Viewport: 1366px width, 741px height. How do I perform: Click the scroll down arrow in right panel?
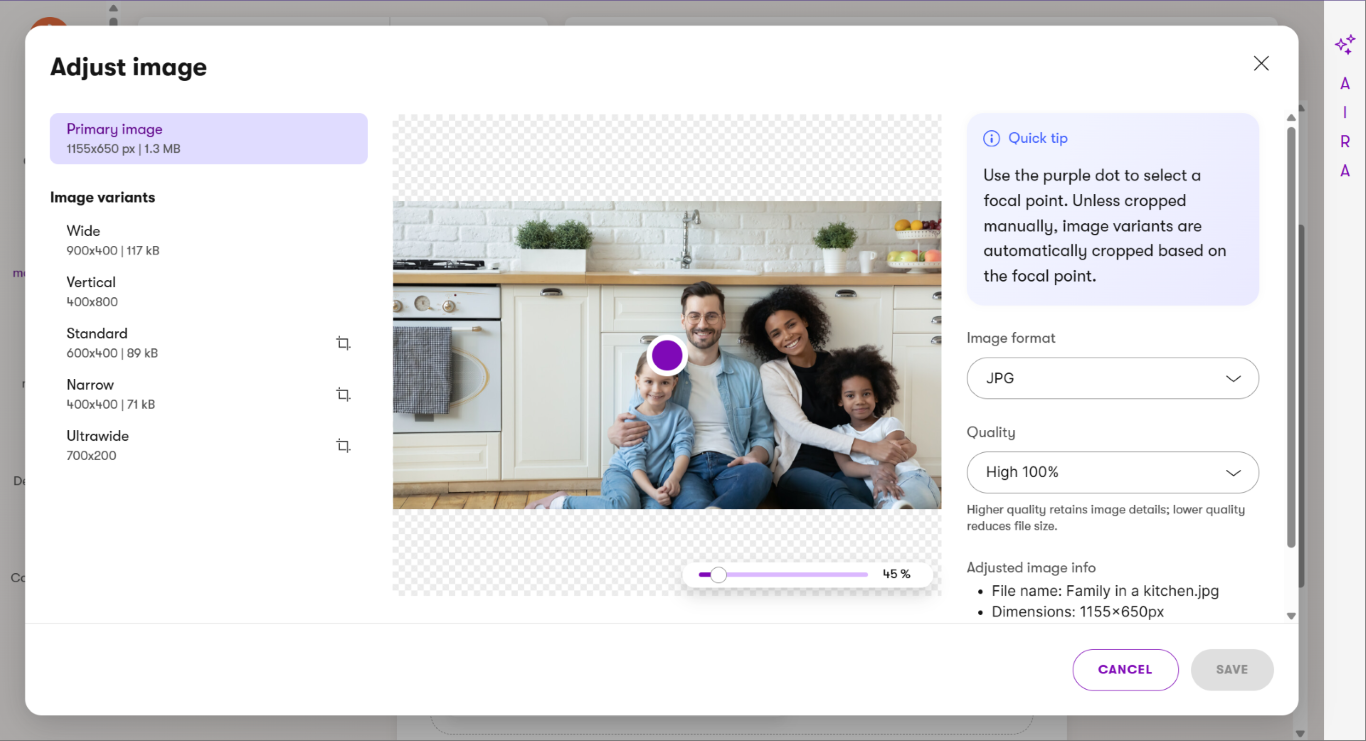1291,616
